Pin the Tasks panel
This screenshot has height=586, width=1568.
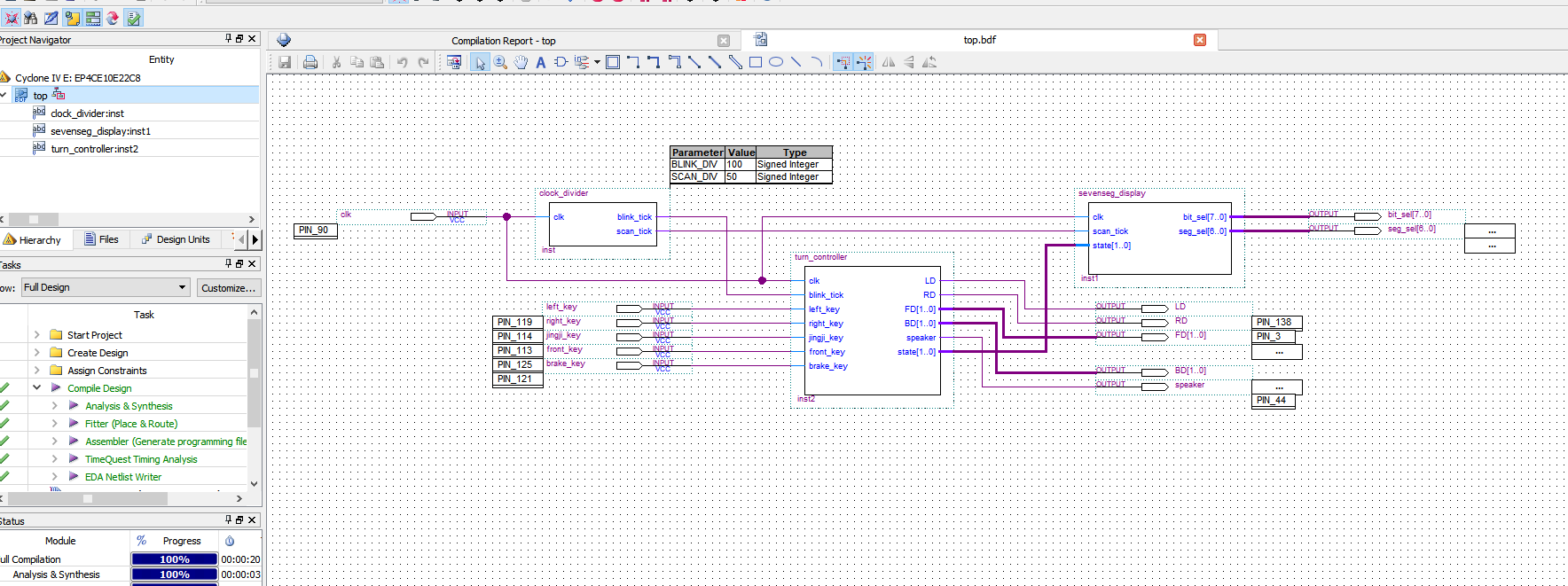tap(228, 263)
